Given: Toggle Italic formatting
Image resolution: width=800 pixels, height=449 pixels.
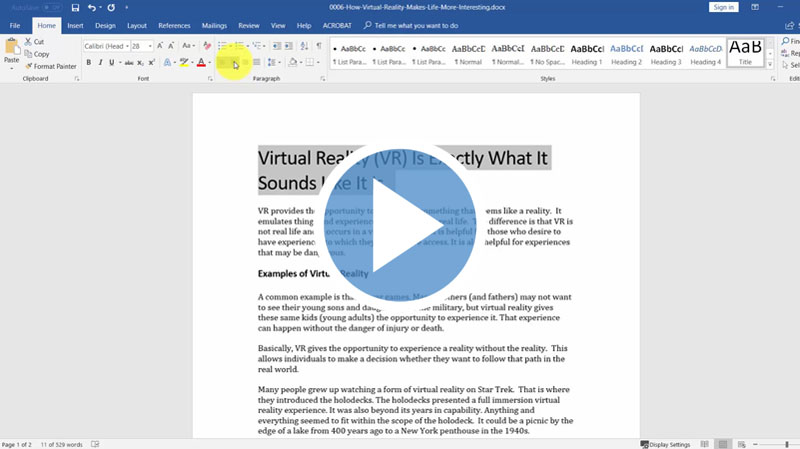Looking at the screenshot, I should click(x=101, y=62).
